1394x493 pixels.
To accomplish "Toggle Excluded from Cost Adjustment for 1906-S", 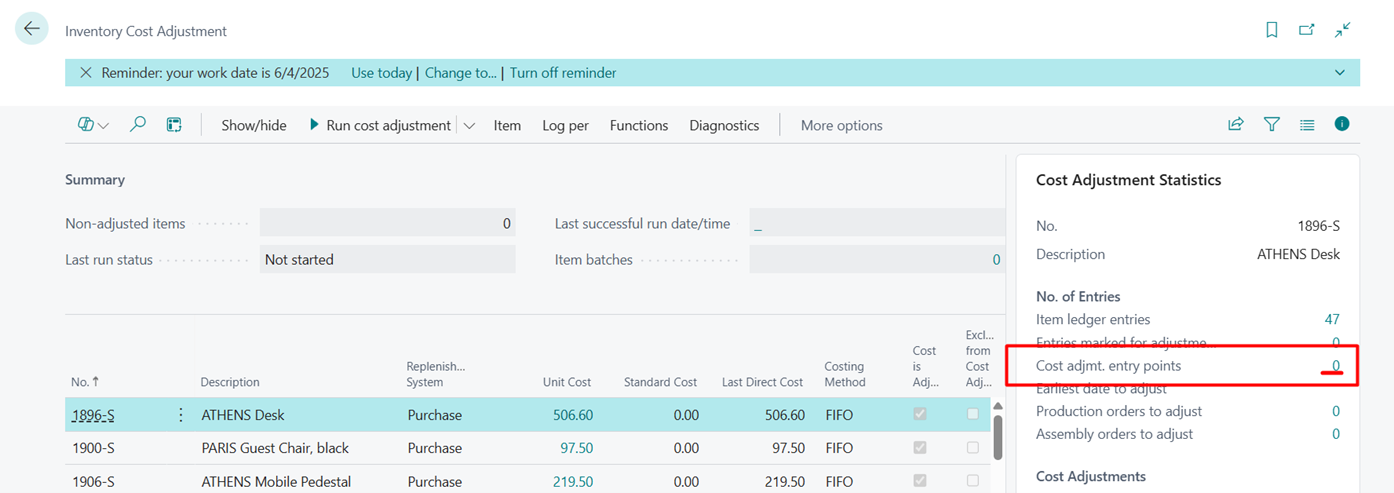I will [973, 480].
